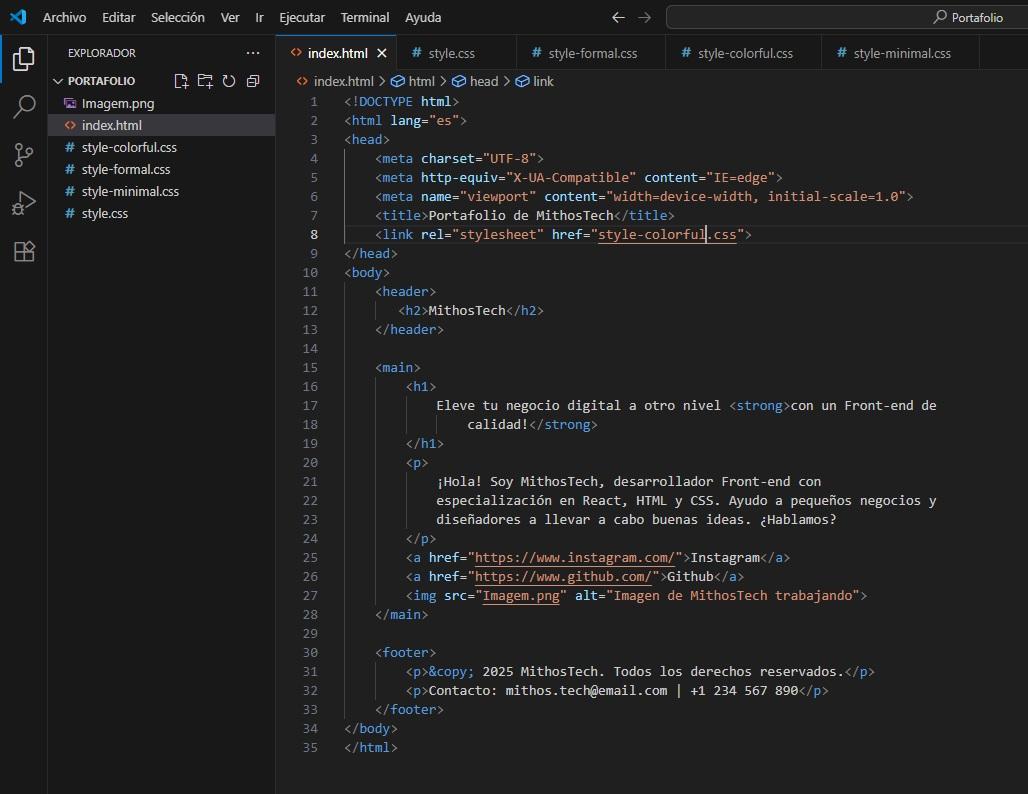Switch to the style-formal.css tab
This screenshot has width=1028, height=794.
click(x=592, y=53)
